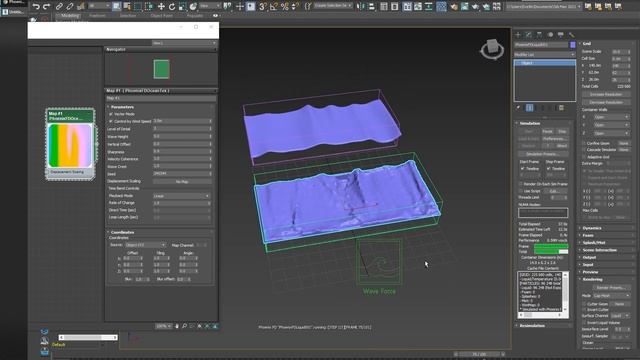The image size is (640, 360).
Task: Open the Selection ribbon tab
Action: tap(128, 16)
